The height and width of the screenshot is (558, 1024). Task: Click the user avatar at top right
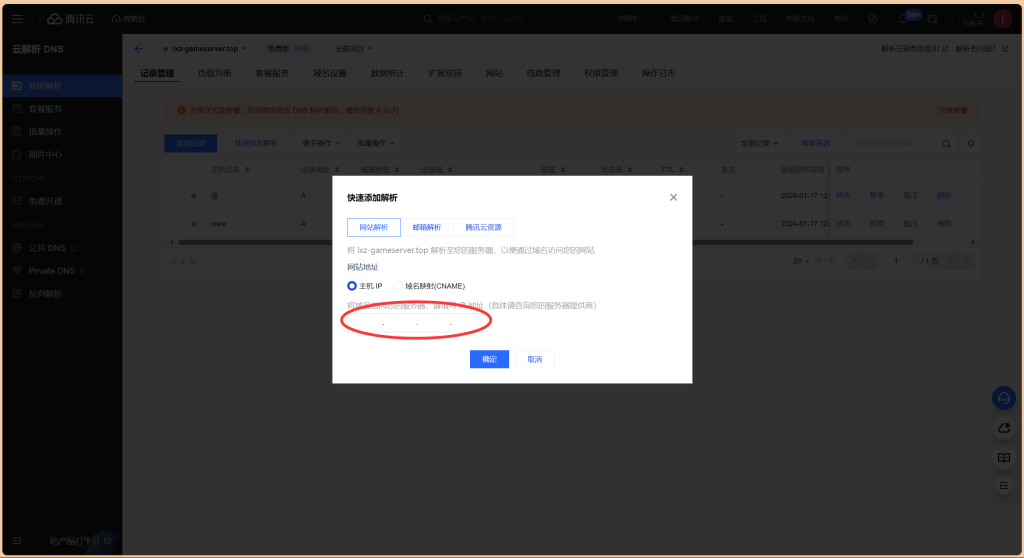(1003, 18)
